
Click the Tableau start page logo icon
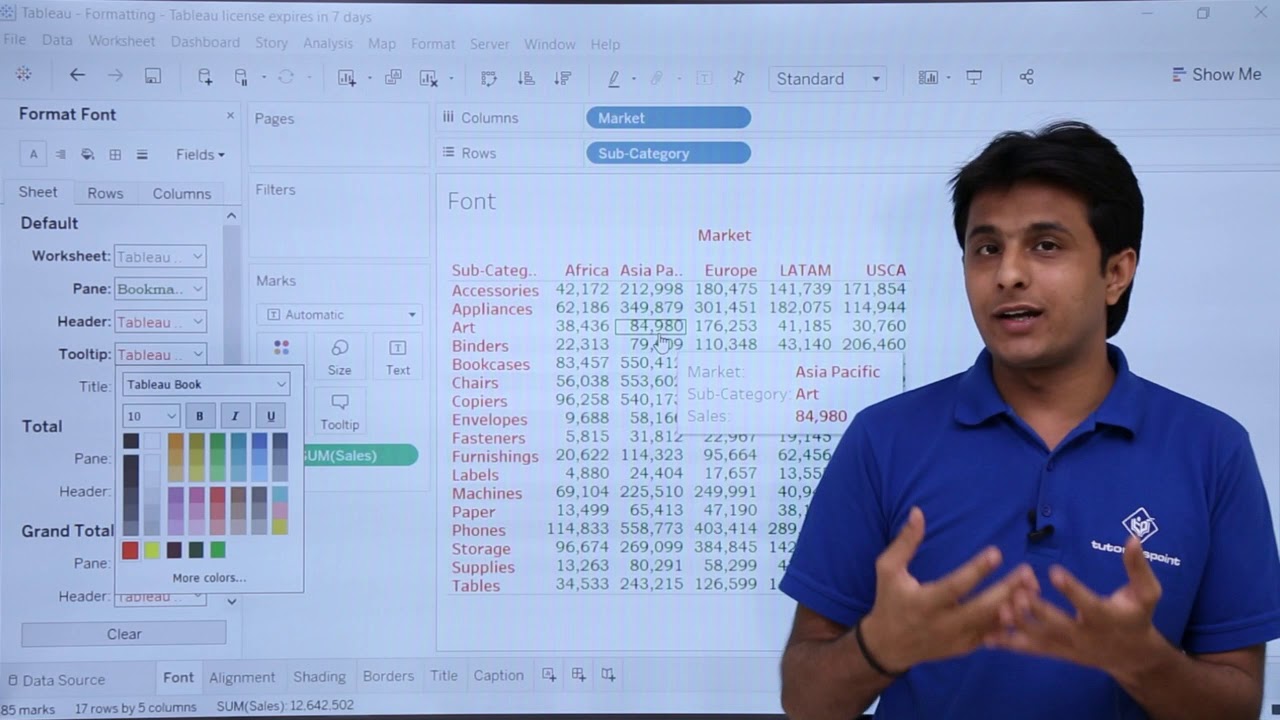point(23,75)
